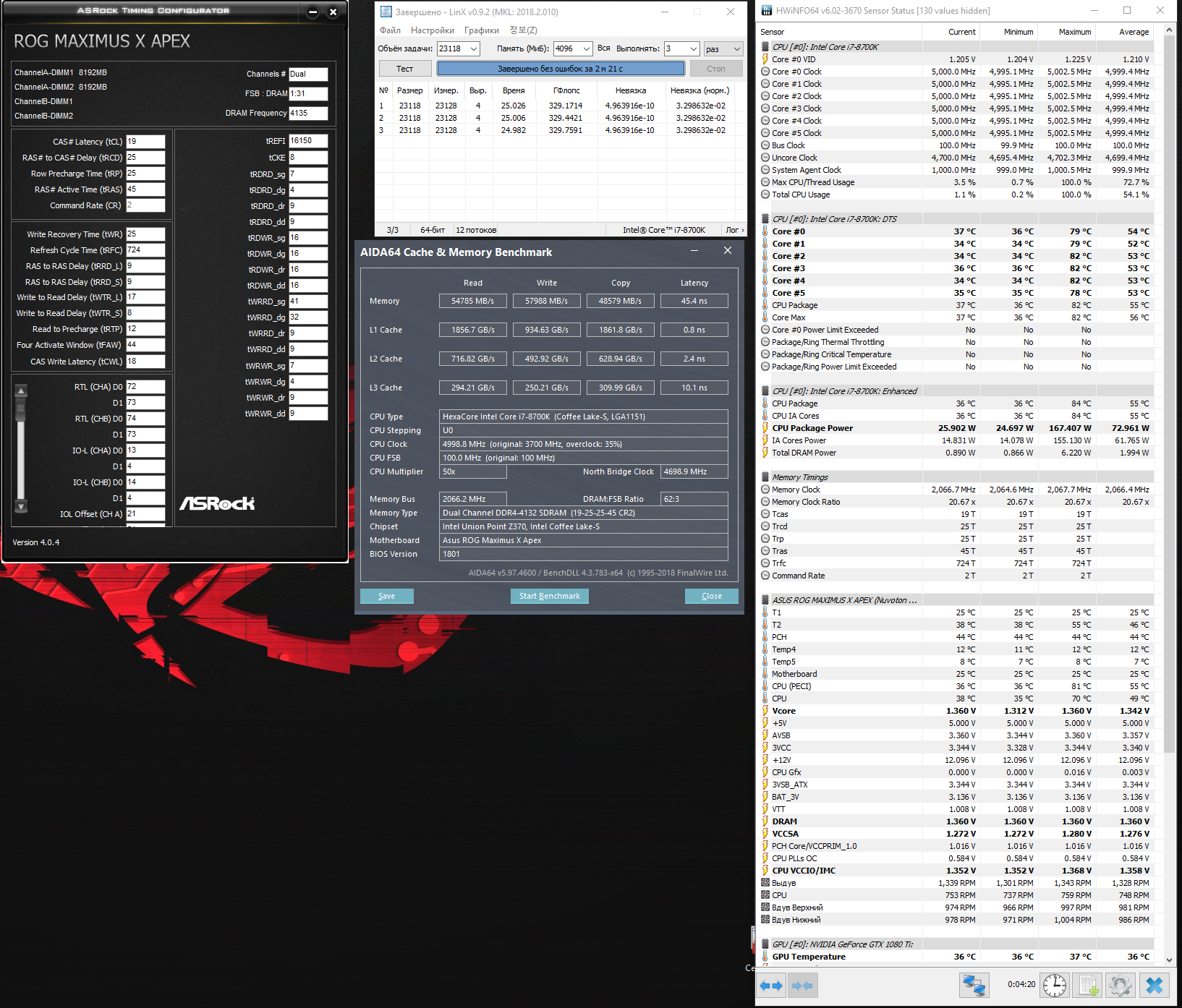
Task: Click ASRock tREFI value field
Action: coord(308,141)
